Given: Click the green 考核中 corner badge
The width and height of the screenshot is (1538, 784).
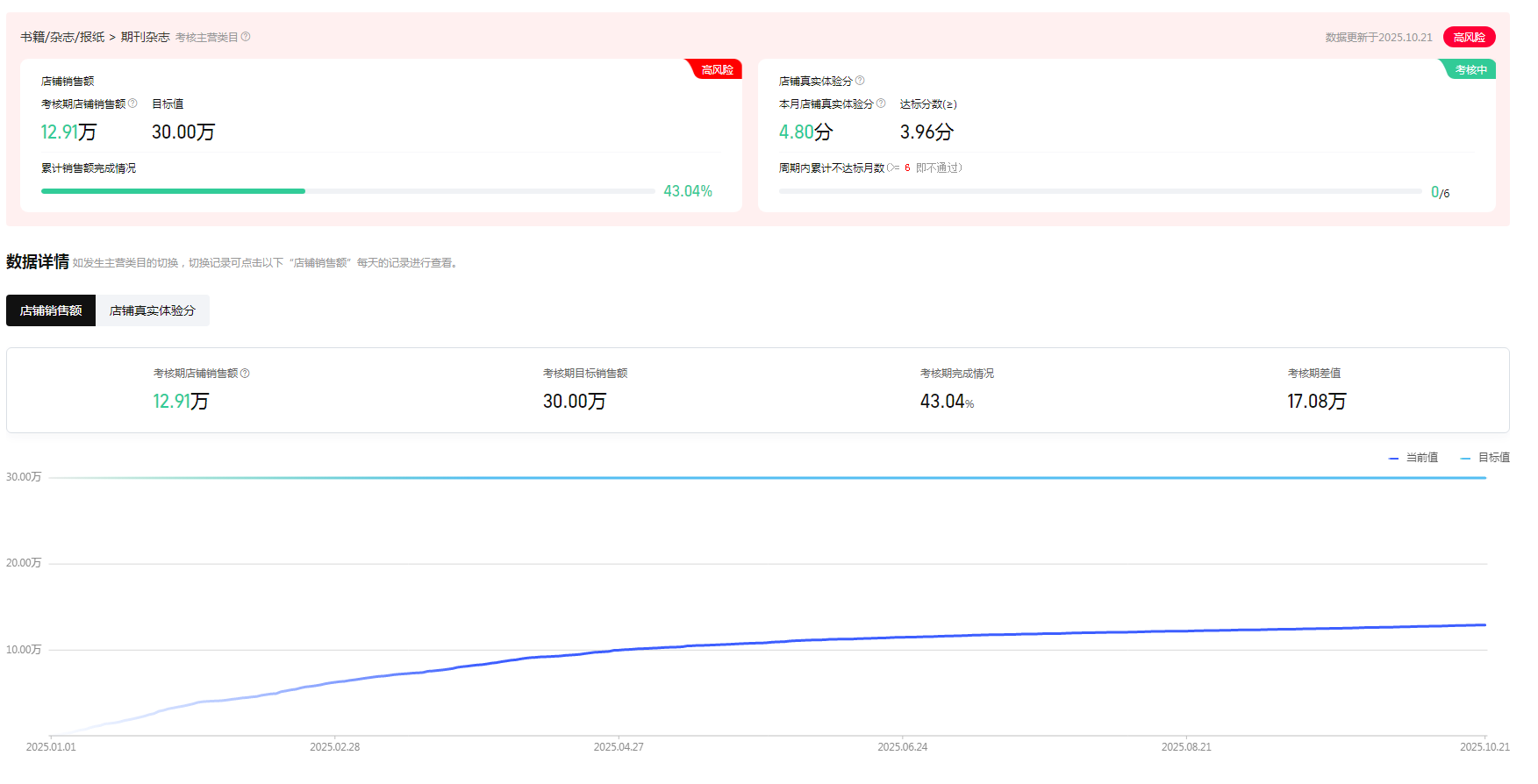Looking at the screenshot, I should tap(1470, 69).
